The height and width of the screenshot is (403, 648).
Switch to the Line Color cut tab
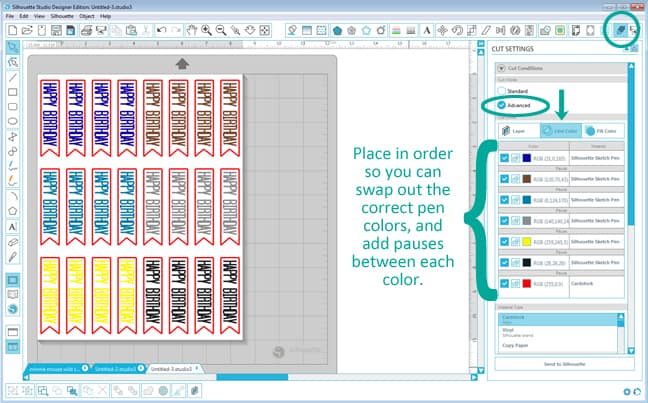561,131
